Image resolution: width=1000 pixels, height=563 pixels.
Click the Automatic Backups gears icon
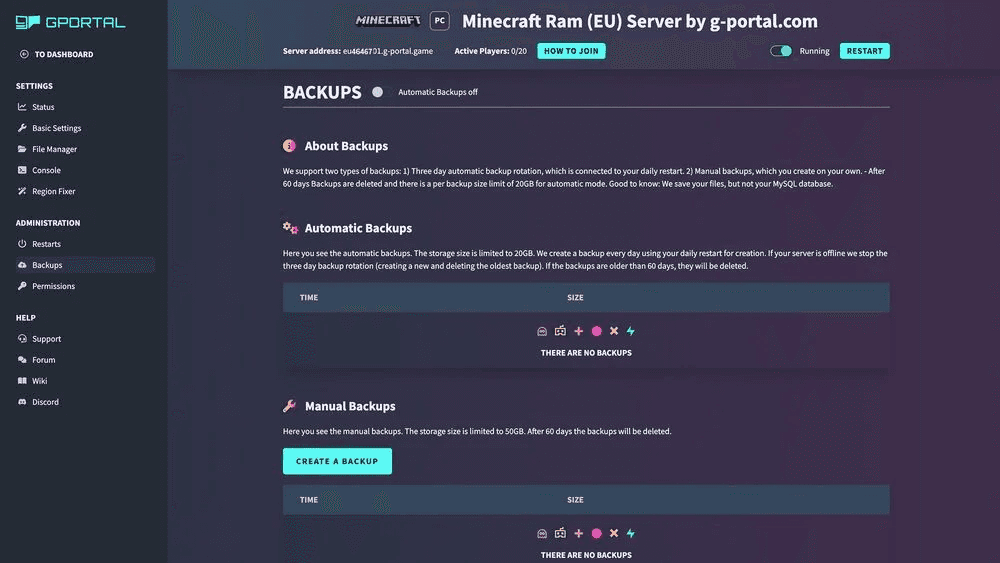[x=291, y=228]
